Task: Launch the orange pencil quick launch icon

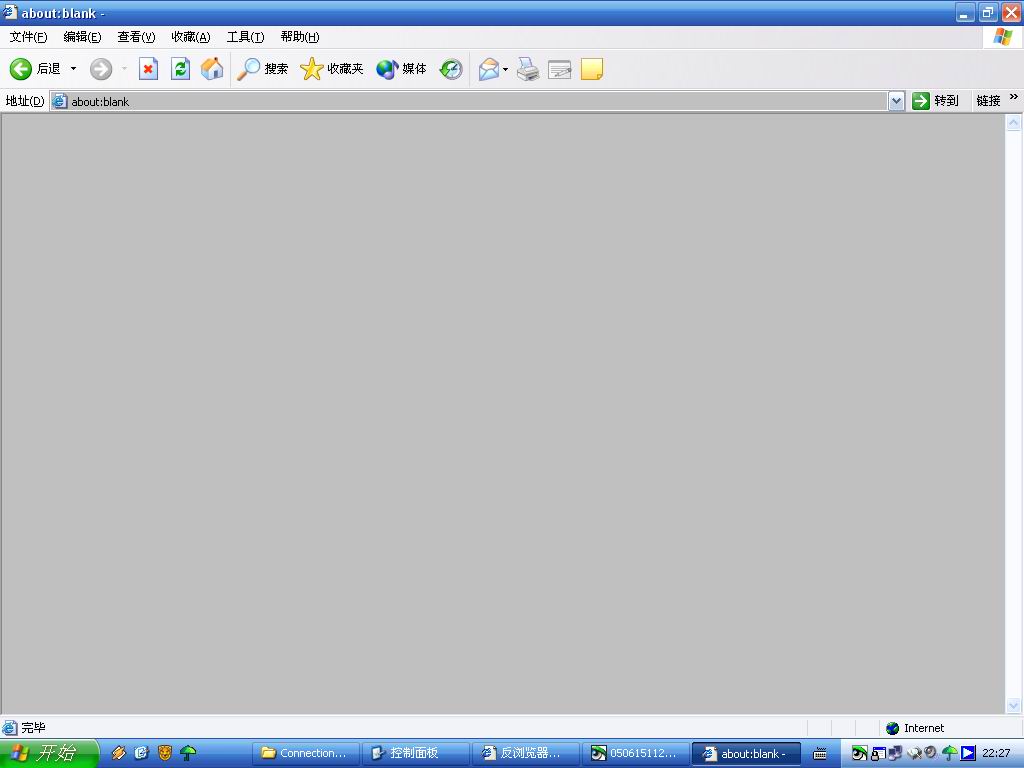Action: point(118,753)
